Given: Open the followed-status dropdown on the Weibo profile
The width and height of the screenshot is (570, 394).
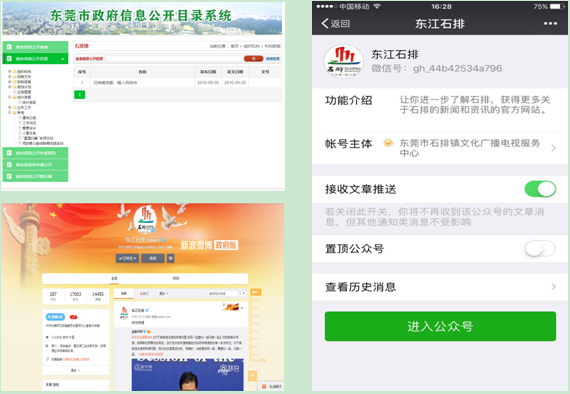Looking at the screenshot, I should (x=127, y=258).
